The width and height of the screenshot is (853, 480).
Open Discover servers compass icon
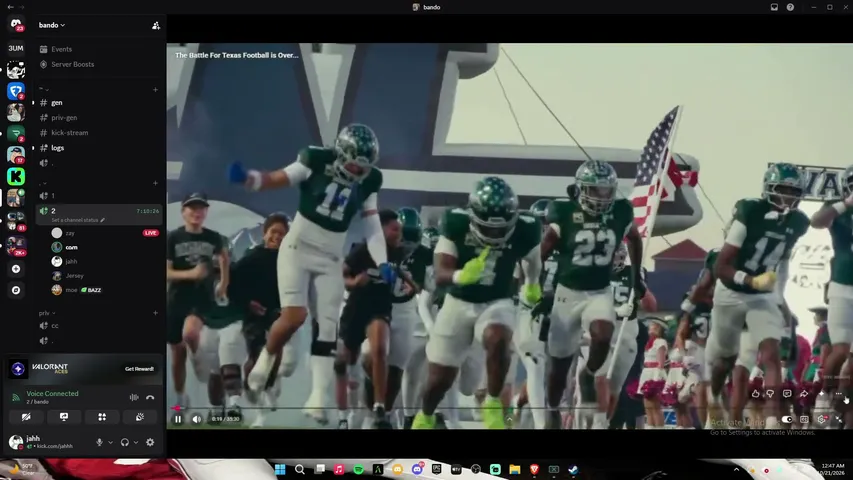(x=16, y=290)
